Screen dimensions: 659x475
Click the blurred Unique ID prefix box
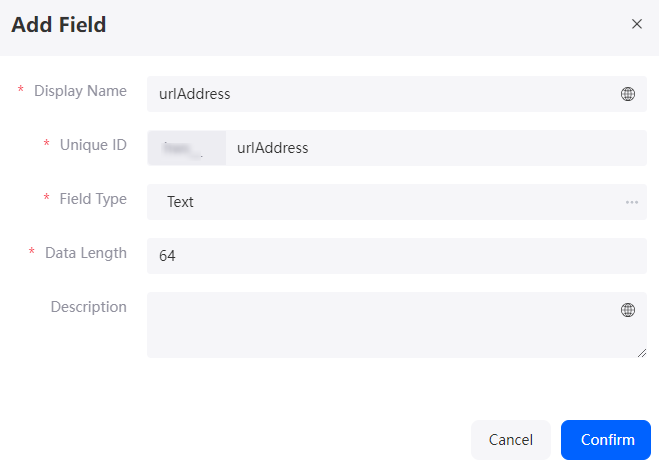pos(187,148)
